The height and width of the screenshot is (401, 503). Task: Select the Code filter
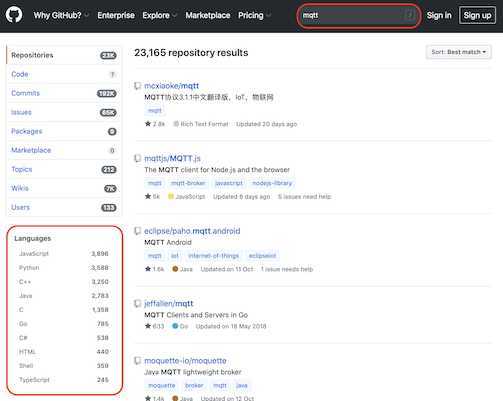[x=64, y=74]
